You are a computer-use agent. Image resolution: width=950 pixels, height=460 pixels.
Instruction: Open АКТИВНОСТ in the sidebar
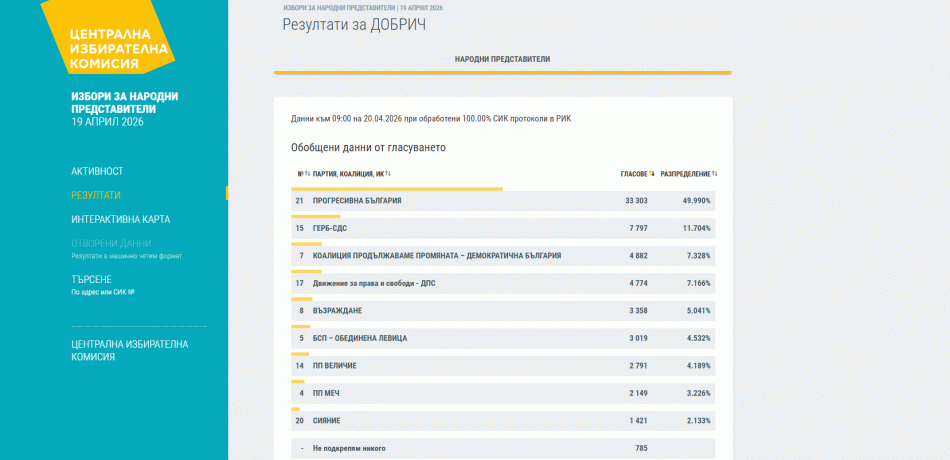point(97,171)
